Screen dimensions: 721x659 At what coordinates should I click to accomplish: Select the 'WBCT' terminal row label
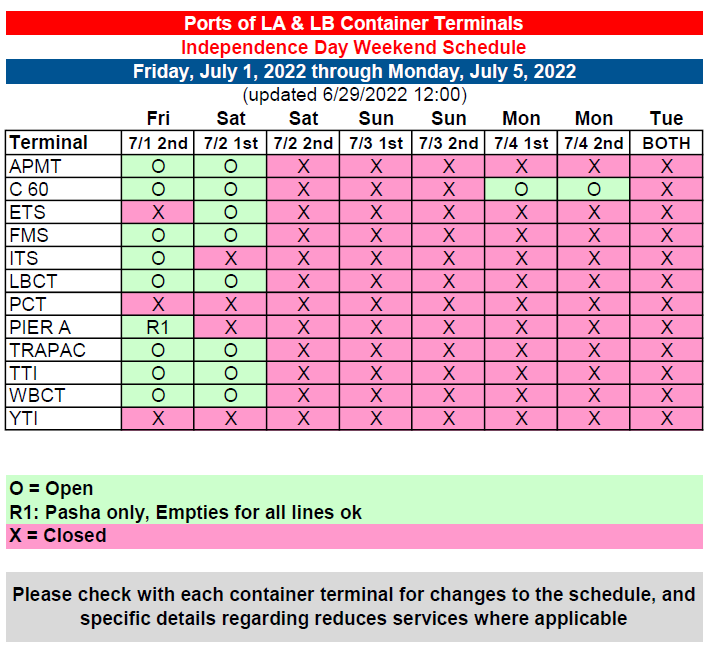63,395
